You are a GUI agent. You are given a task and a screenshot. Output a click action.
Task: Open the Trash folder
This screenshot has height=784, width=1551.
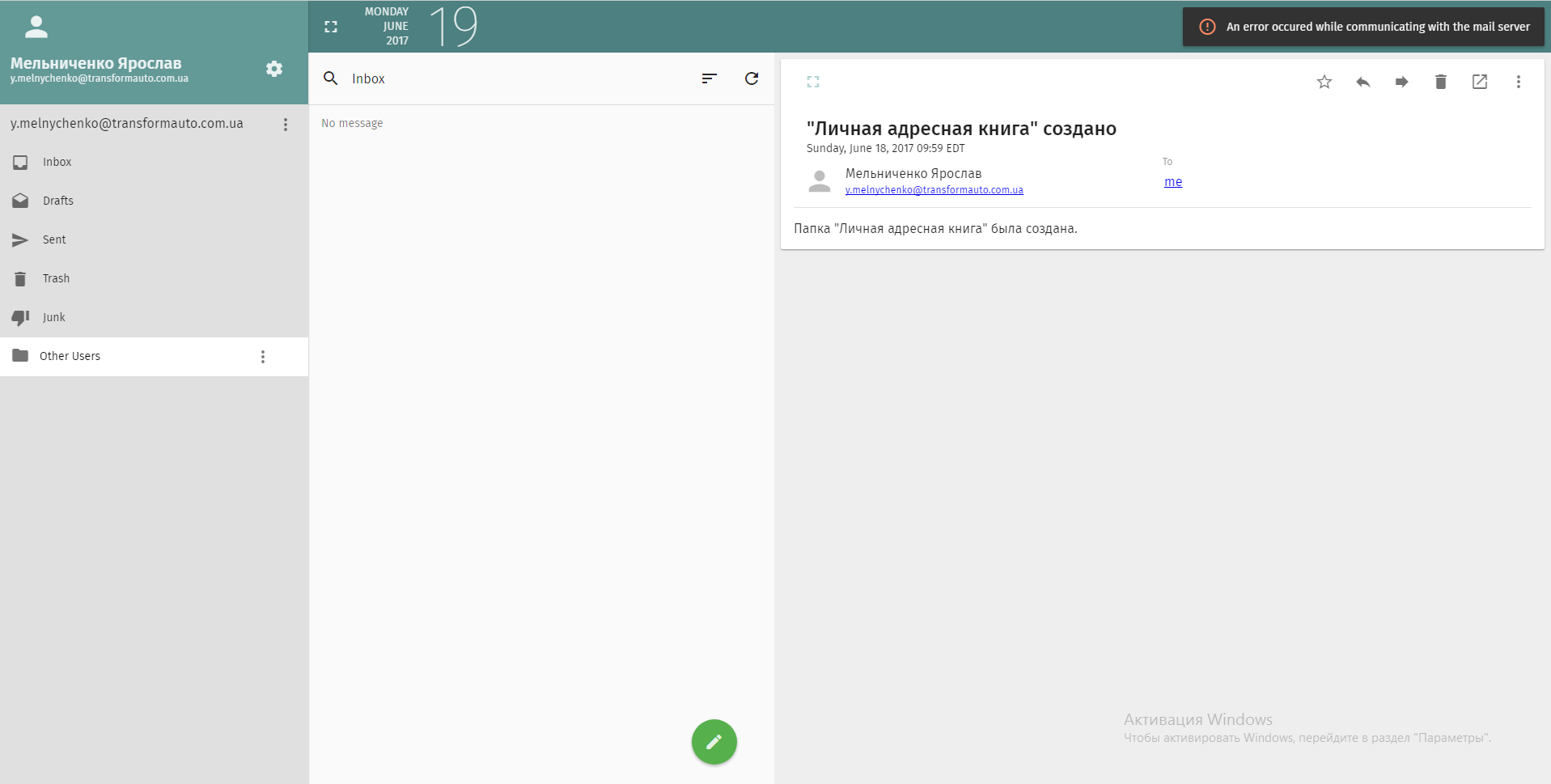56,278
